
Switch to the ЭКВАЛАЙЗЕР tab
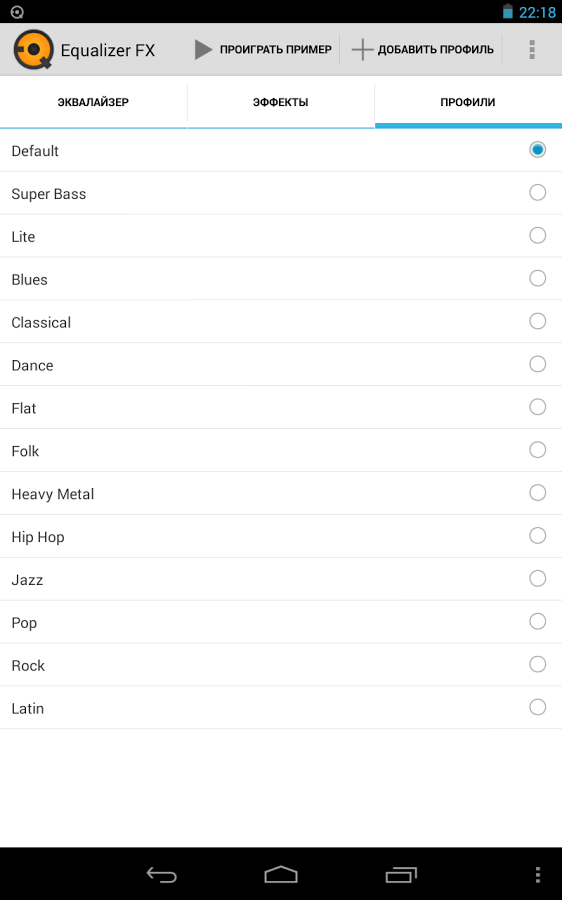[x=93, y=103]
